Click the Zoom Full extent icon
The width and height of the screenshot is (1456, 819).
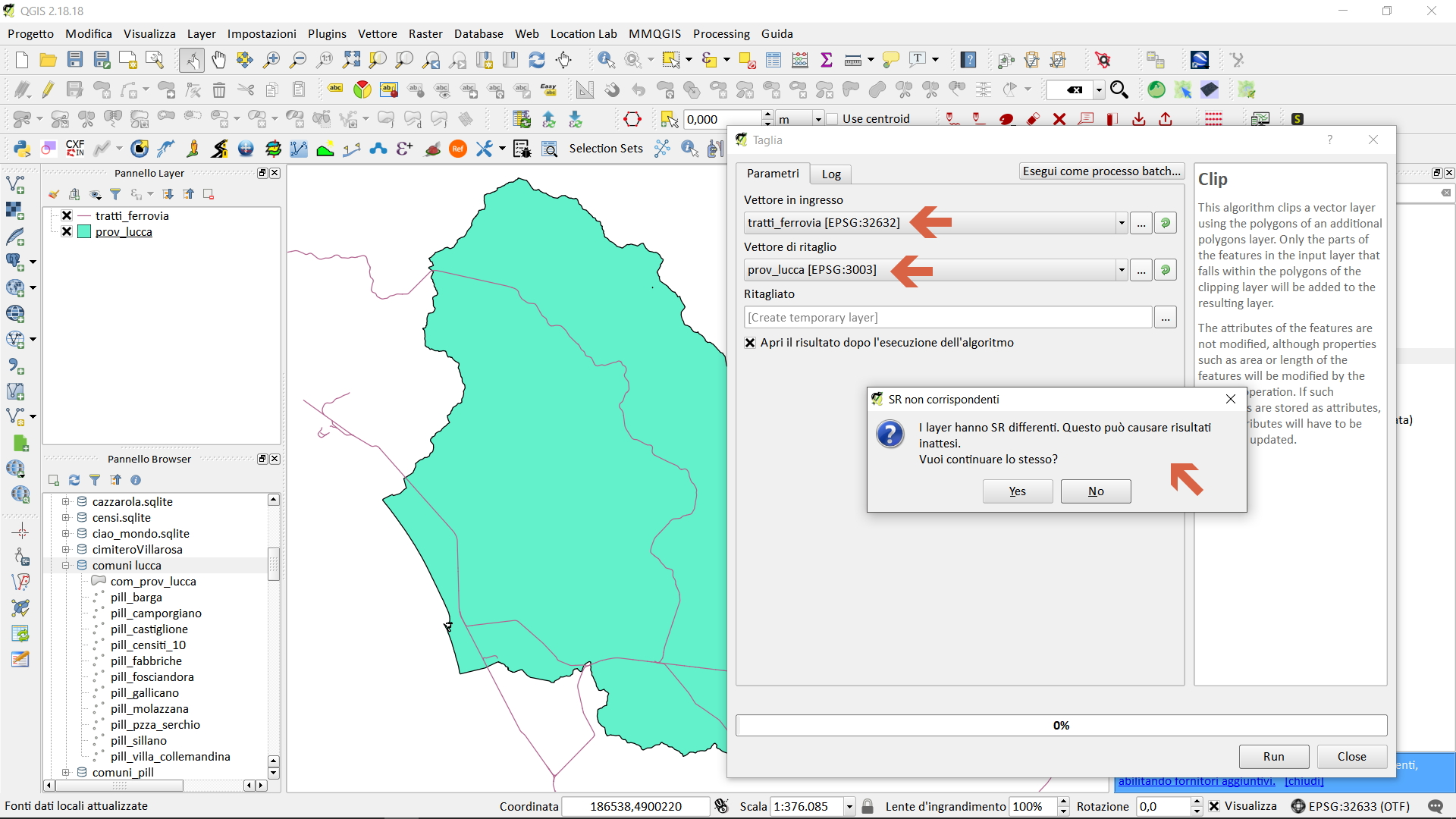351,60
